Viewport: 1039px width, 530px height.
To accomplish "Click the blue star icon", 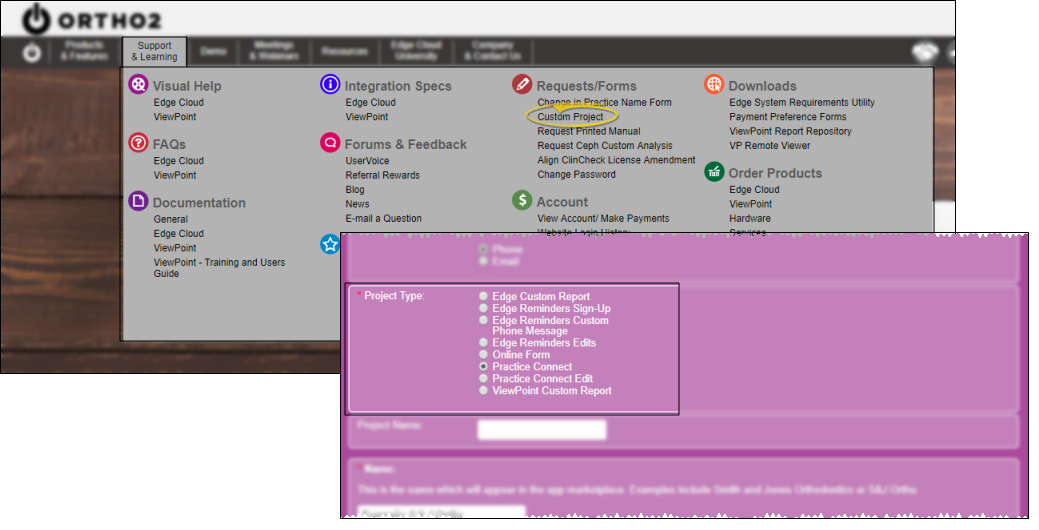I will tap(330, 244).
